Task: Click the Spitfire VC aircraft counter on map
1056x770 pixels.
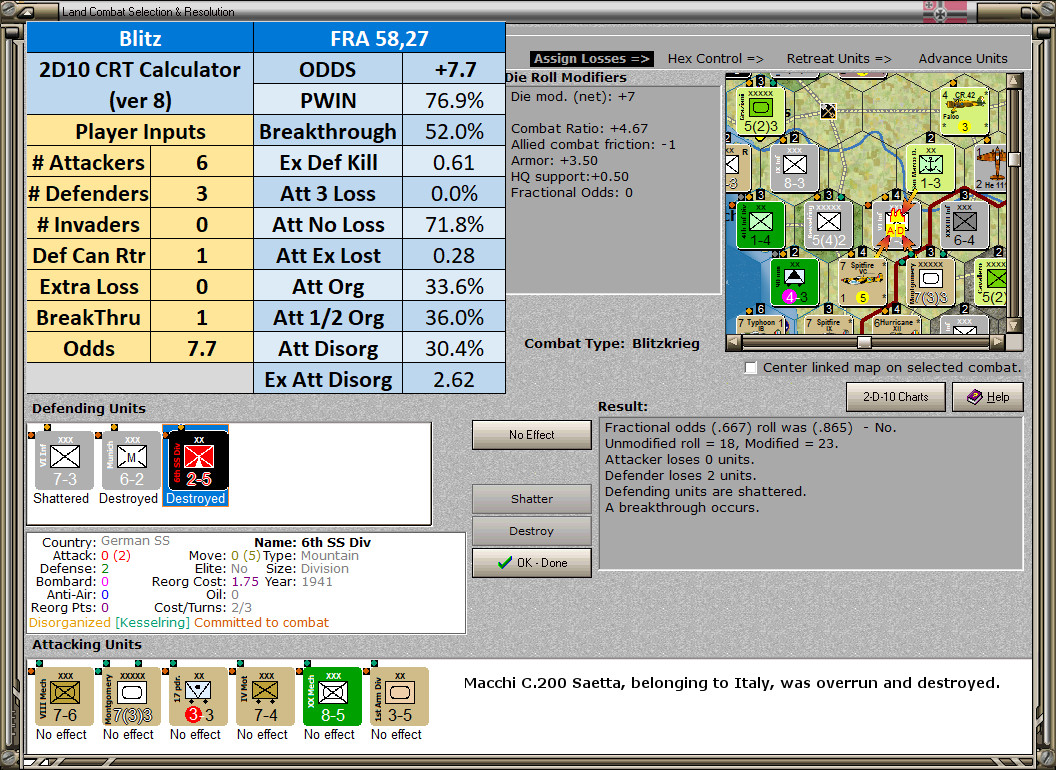Action: coord(862,282)
